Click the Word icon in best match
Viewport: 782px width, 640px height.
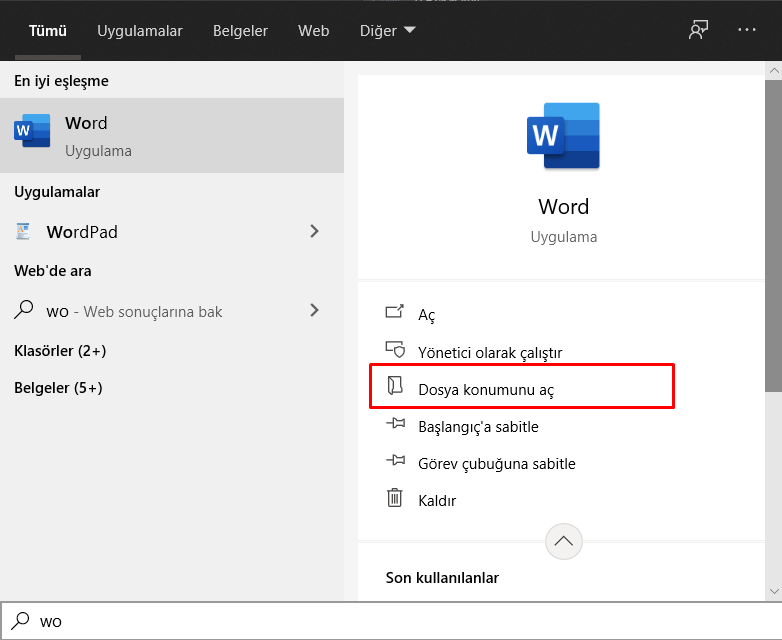[x=32, y=131]
